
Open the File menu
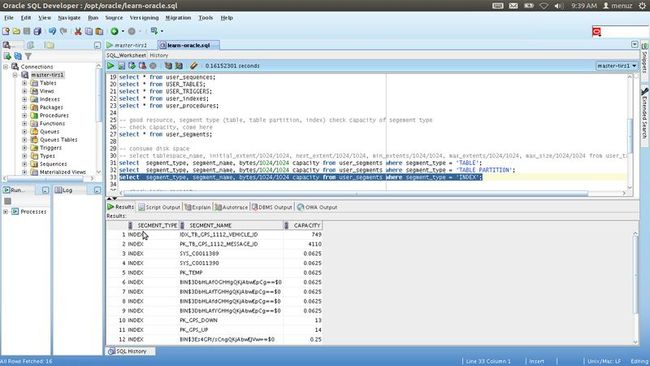coord(9,18)
